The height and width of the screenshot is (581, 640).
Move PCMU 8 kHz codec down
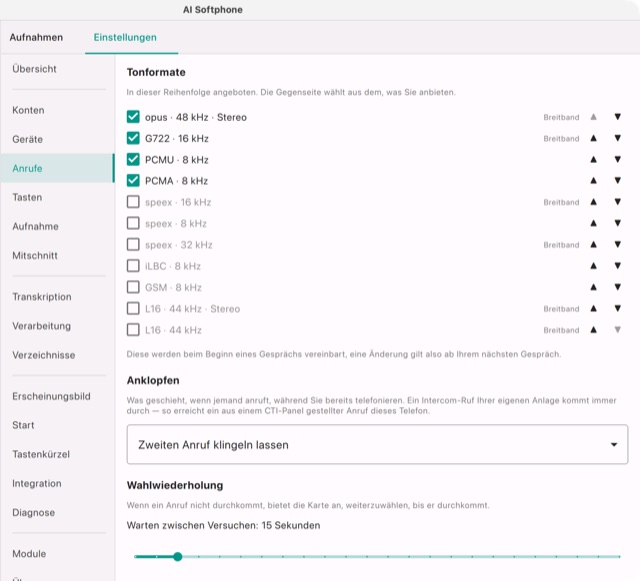coord(618,159)
